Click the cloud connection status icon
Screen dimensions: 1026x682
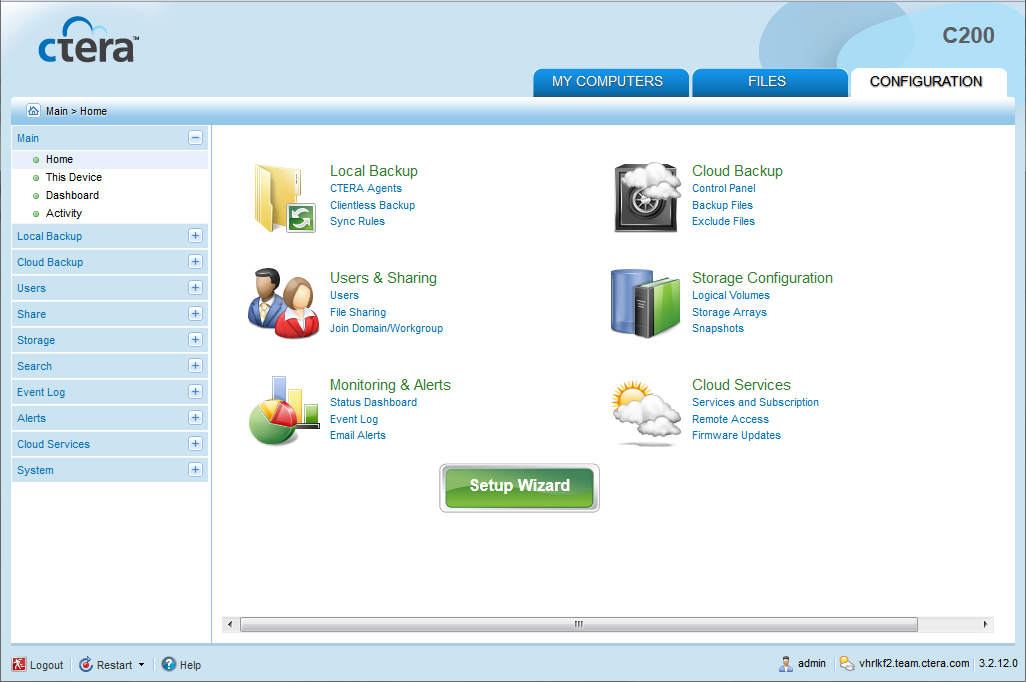click(x=847, y=664)
